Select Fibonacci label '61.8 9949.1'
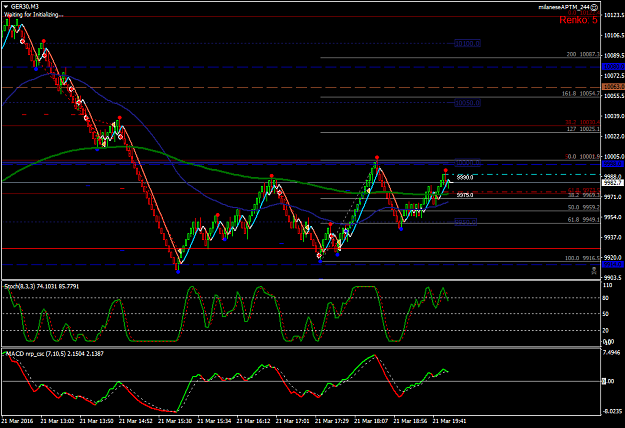The width and height of the screenshot is (625, 428). click(x=584, y=220)
